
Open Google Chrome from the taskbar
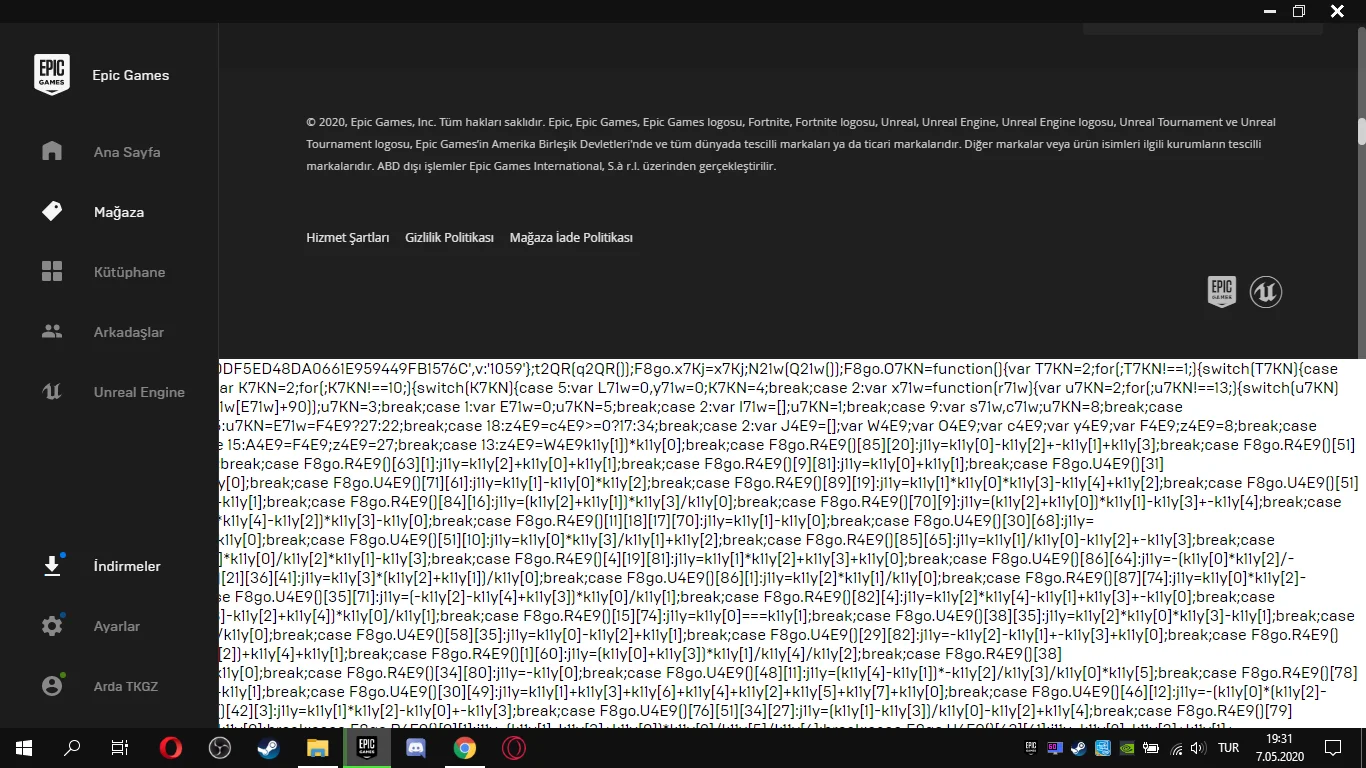pyautogui.click(x=465, y=748)
